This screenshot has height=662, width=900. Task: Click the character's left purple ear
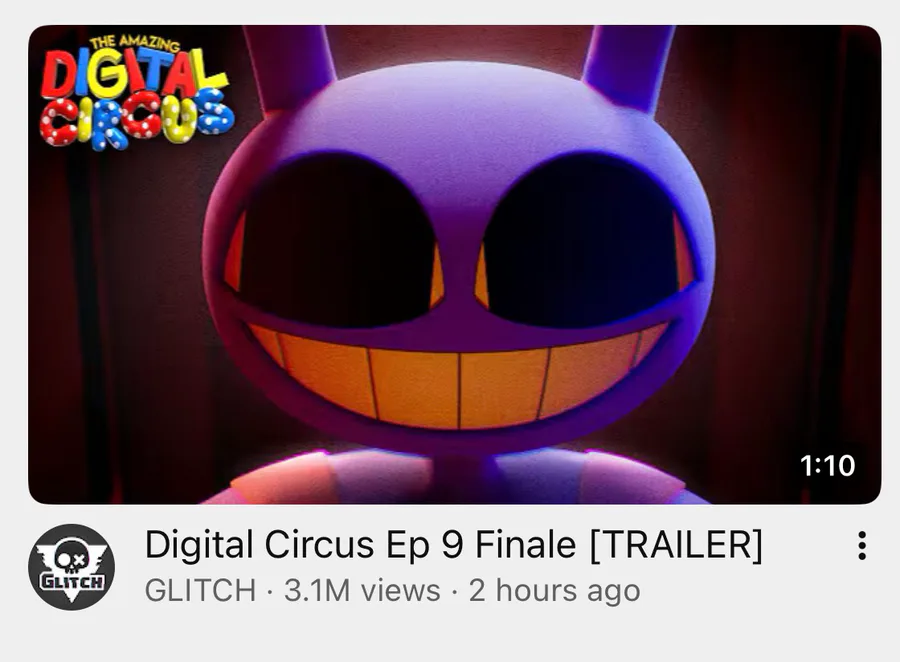click(x=289, y=64)
